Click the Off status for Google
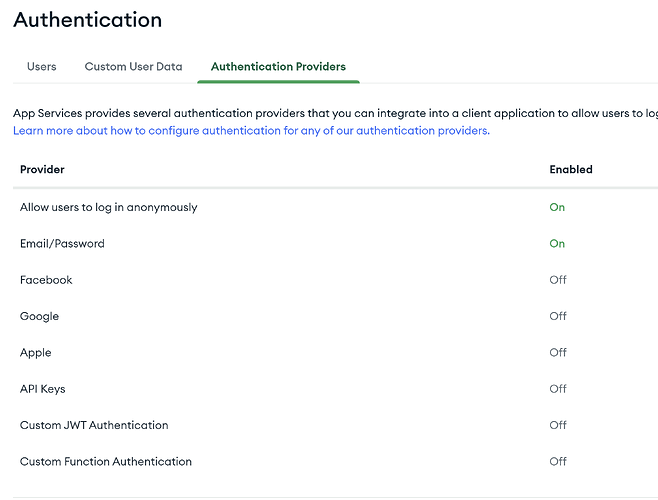 click(x=558, y=317)
